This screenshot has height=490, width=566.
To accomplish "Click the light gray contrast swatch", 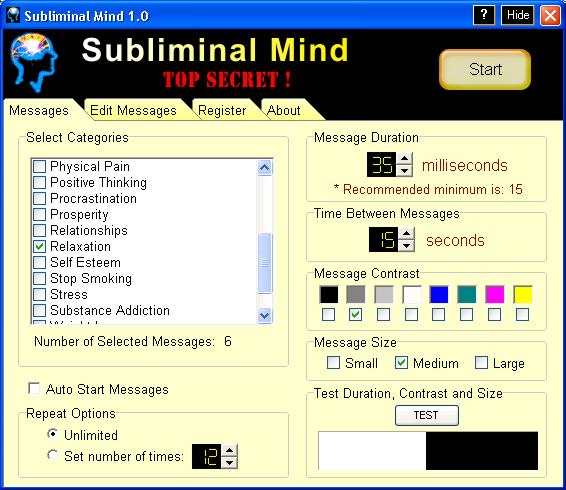I will click(384, 294).
